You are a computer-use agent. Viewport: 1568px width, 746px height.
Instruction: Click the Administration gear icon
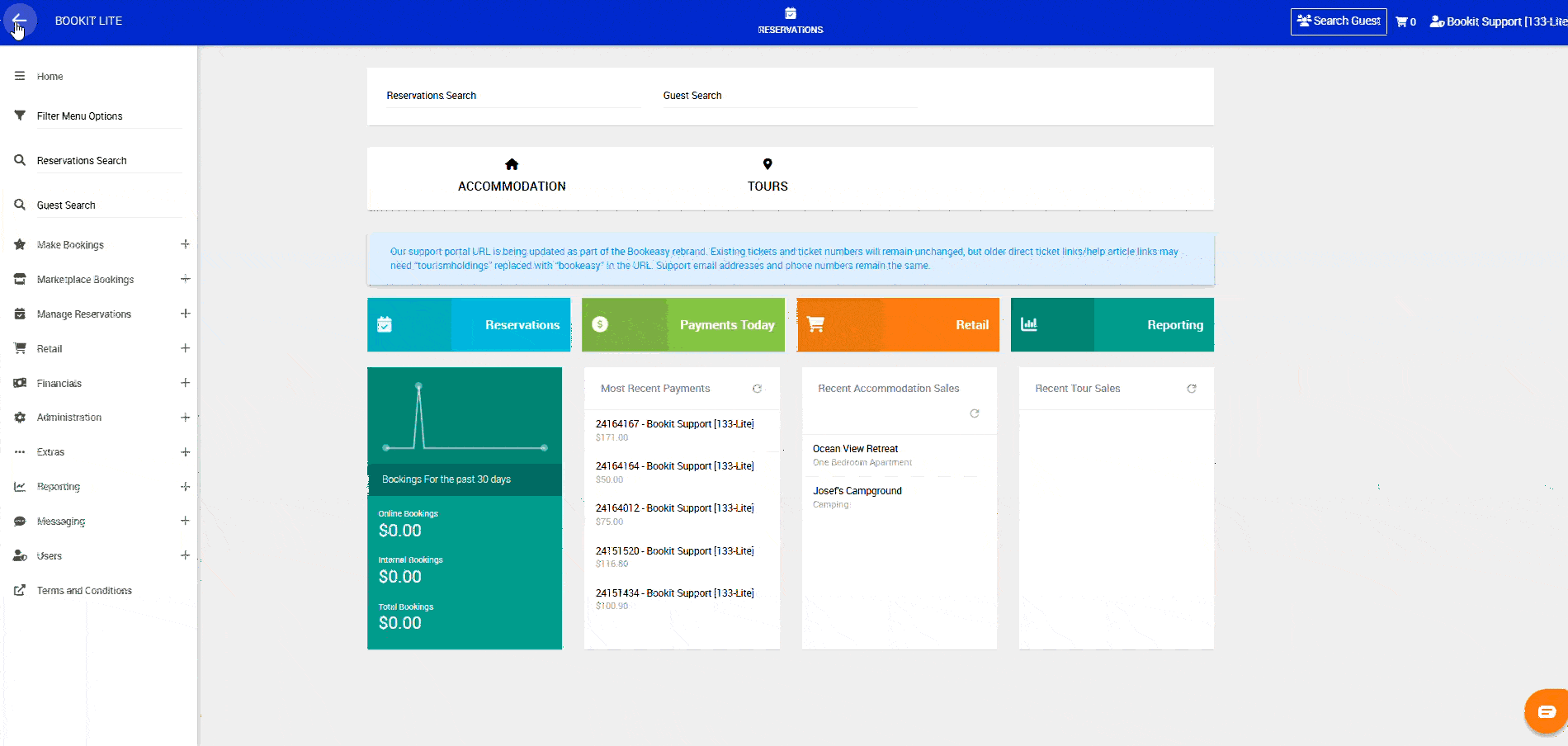(20, 418)
